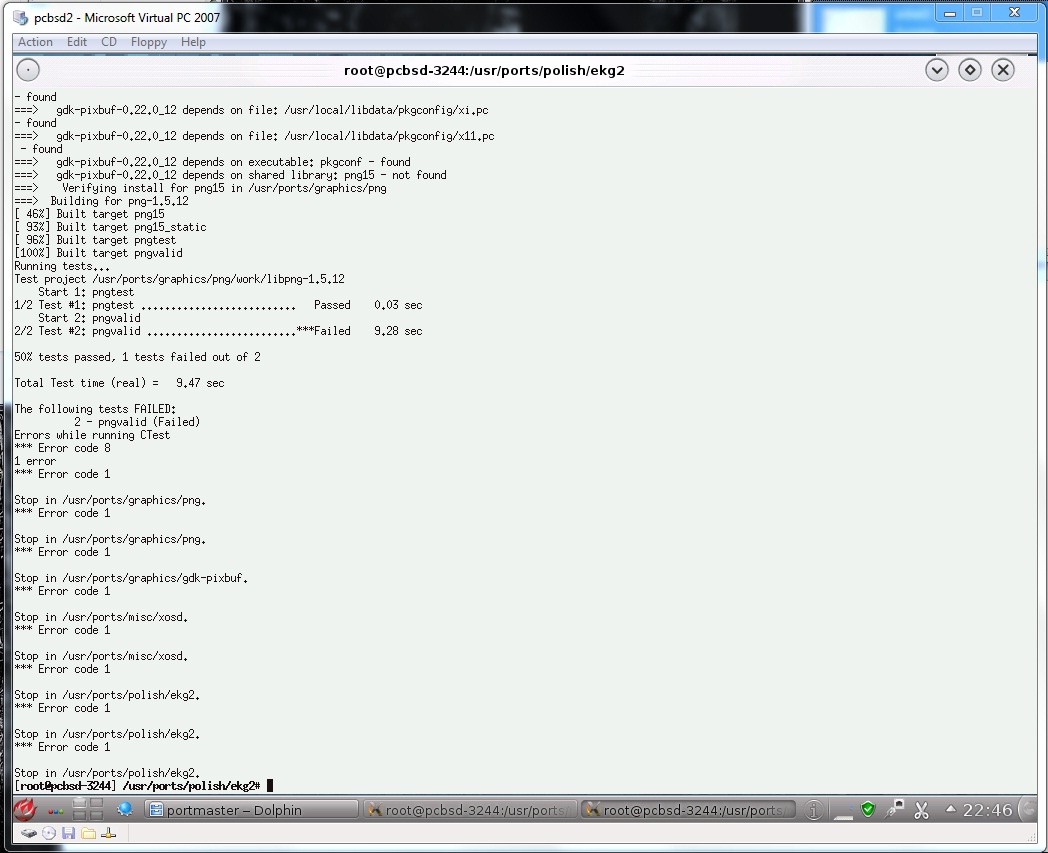
Task: Close the terminal window with X button
Action: click(1003, 70)
